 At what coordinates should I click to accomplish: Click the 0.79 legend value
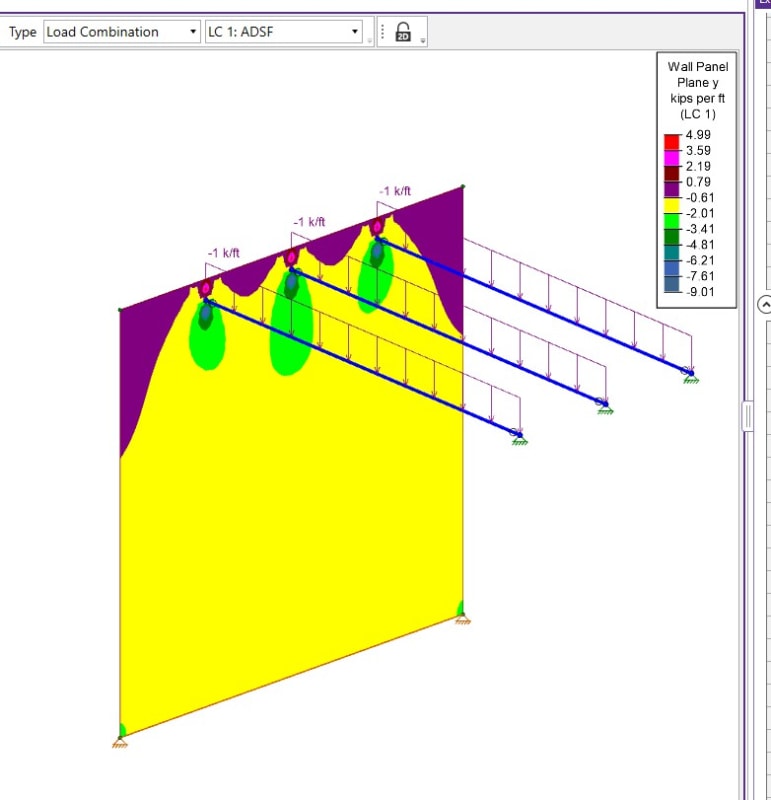(699, 182)
